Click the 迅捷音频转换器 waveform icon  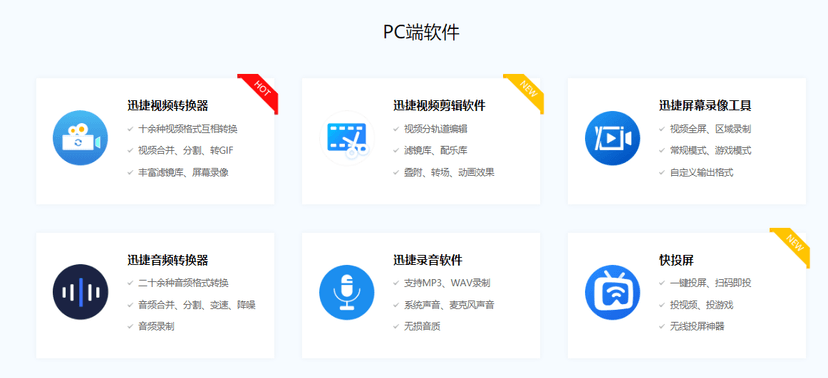point(80,291)
